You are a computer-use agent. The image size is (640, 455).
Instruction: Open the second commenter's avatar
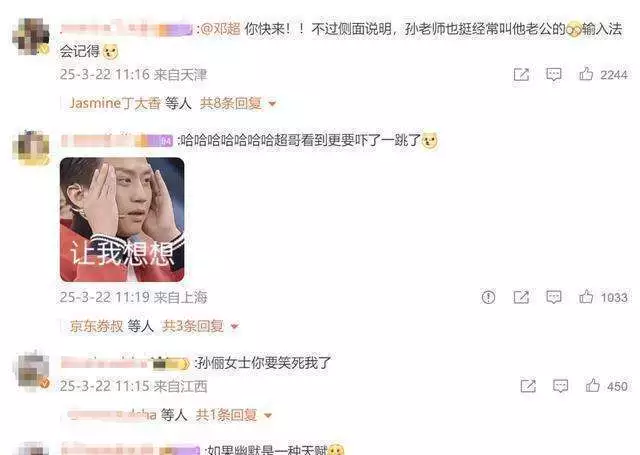31,148
